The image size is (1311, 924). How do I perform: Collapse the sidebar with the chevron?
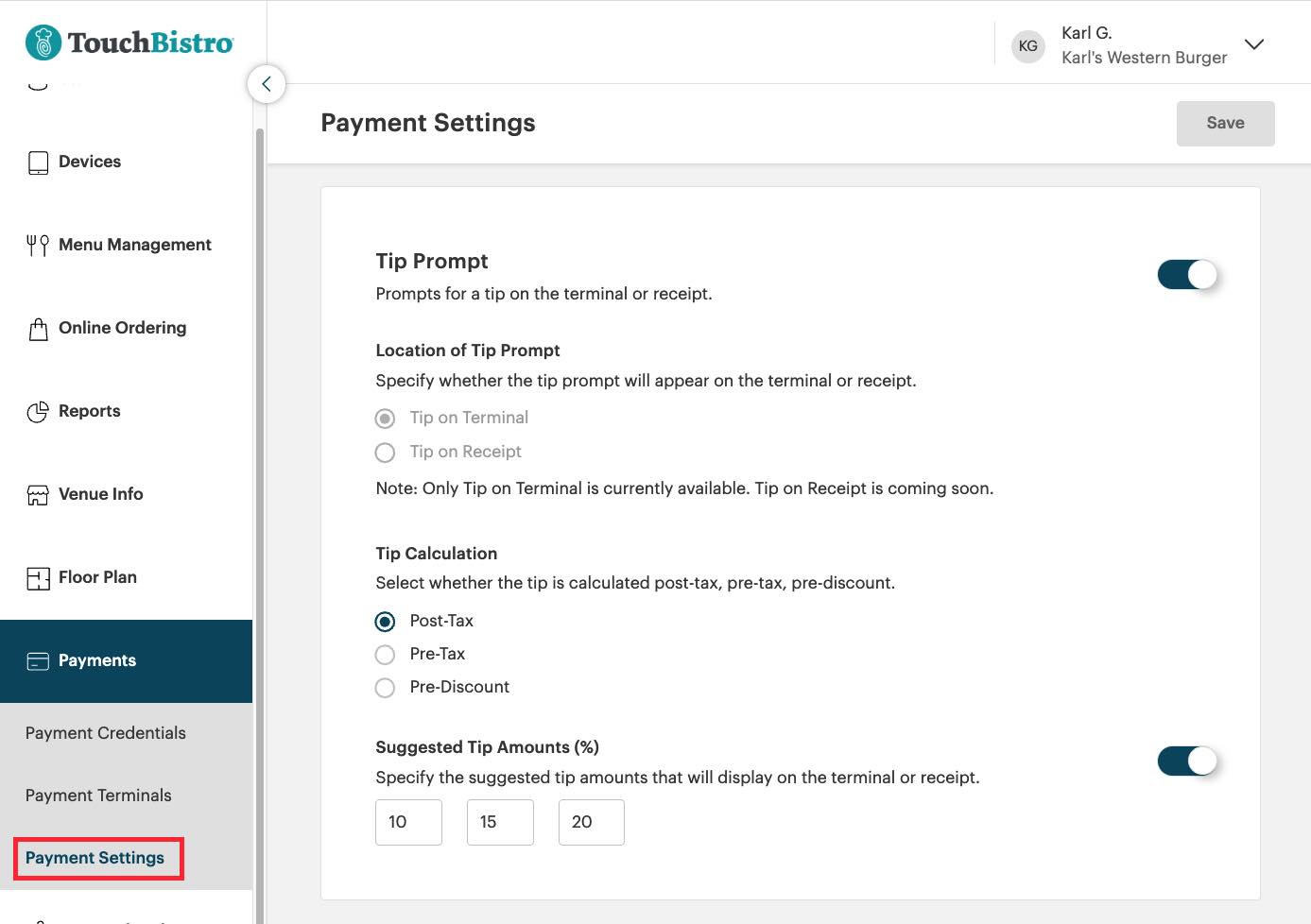tap(266, 83)
